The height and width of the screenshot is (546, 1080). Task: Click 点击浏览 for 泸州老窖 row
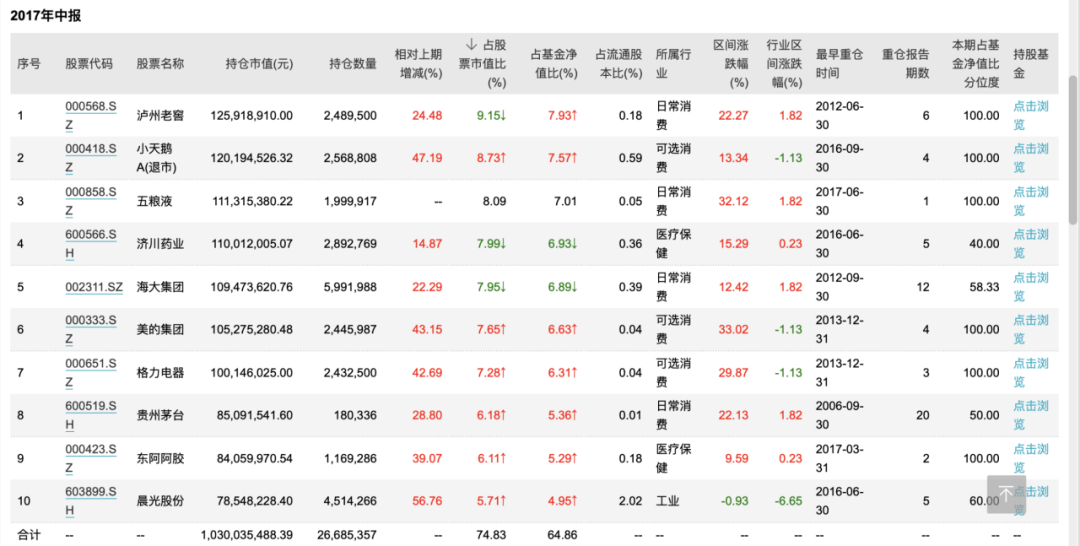click(x=1030, y=115)
